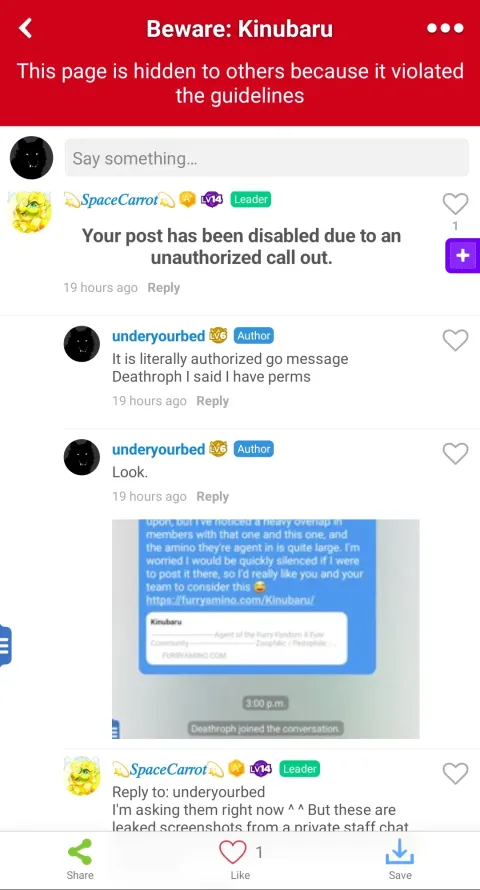
Task: Open the three-dot more options menu
Action: (445, 28)
